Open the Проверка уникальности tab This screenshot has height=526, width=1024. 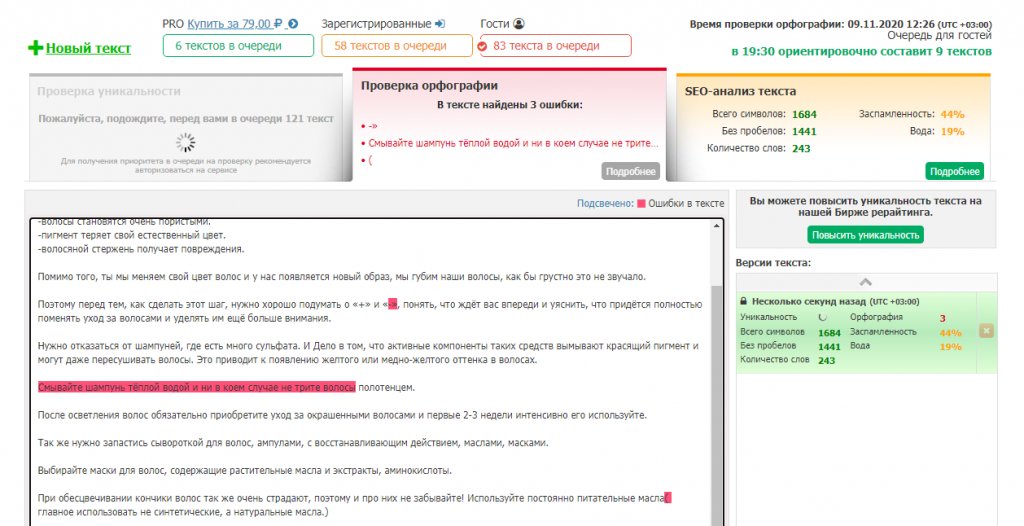(x=109, y=91)
